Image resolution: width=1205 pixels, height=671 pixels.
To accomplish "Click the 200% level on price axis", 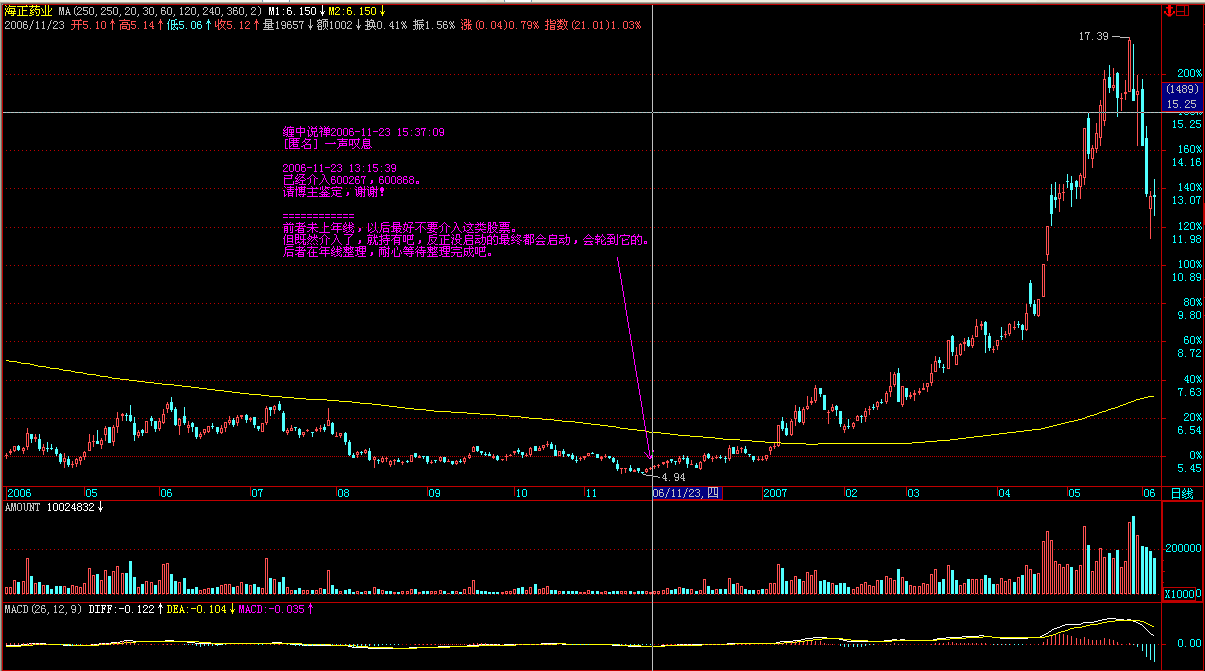I will [1187, 74].
